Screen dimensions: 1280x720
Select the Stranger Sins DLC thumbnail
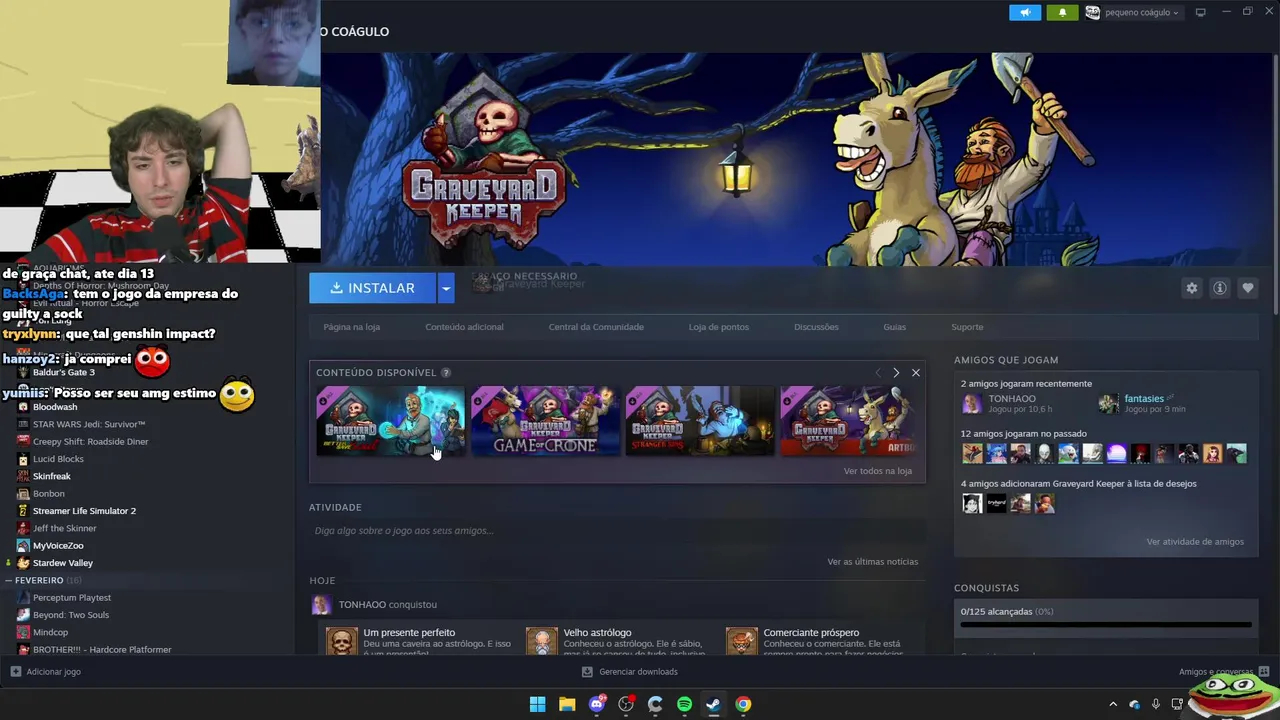pyautogui.click(x=700, y=421)
